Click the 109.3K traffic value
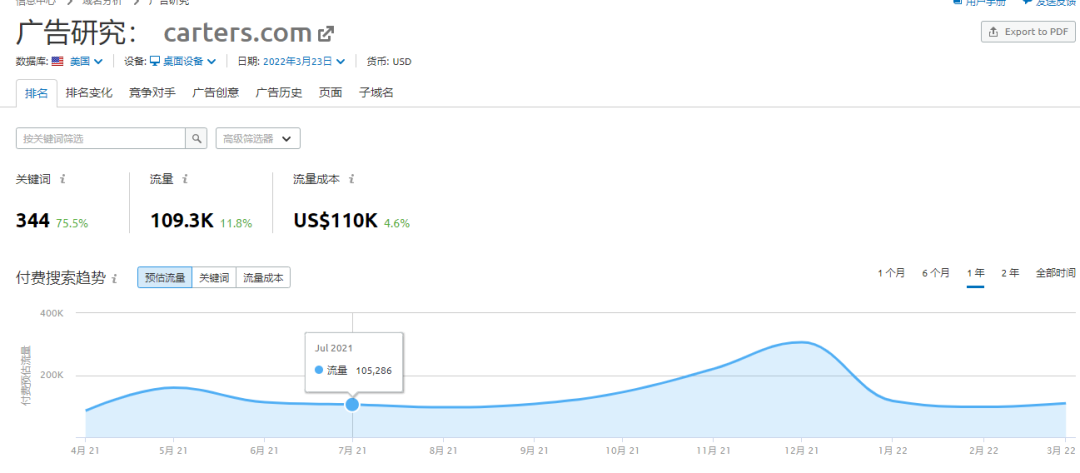Image resolution: width=1080 pixels, height=473 pixels. pyautogui.click(x=183, y=221)
